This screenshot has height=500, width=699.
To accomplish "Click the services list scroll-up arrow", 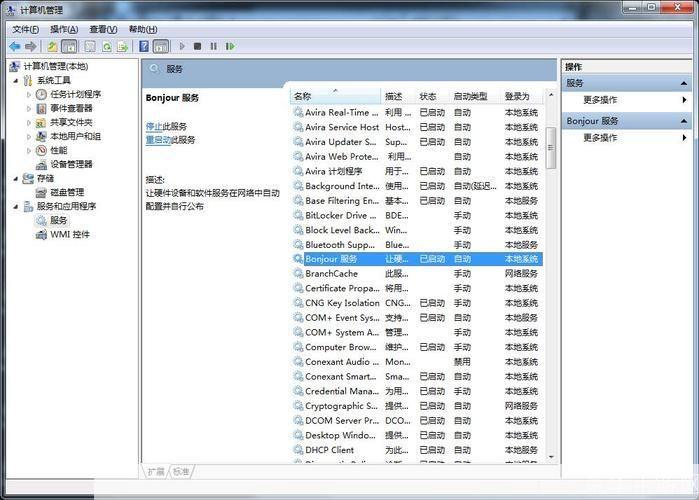I will click(x=551, y=95).
